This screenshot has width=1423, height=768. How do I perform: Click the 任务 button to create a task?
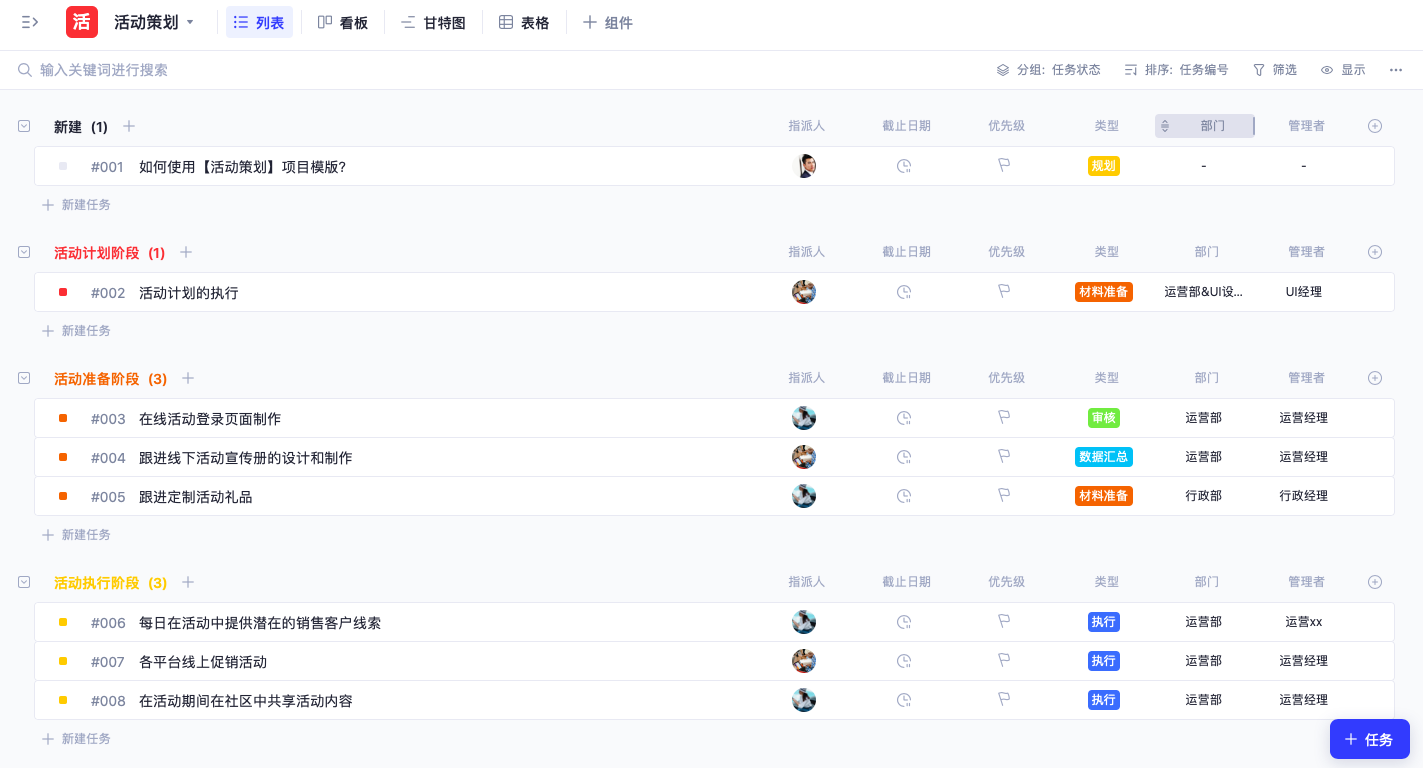click(1370, 739)
